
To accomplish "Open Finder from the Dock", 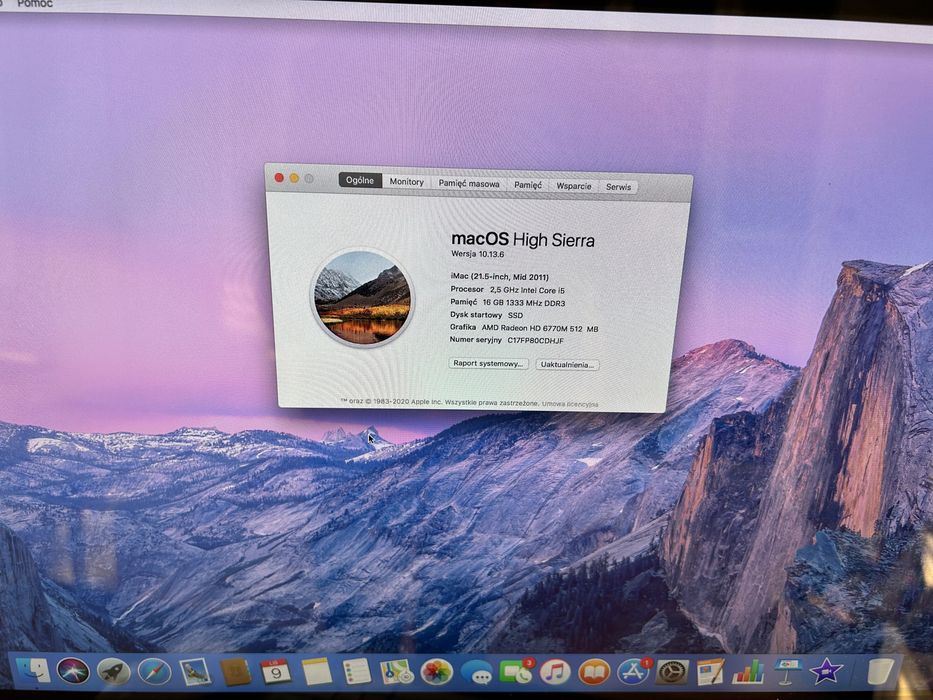I will [x=32, y=671].
